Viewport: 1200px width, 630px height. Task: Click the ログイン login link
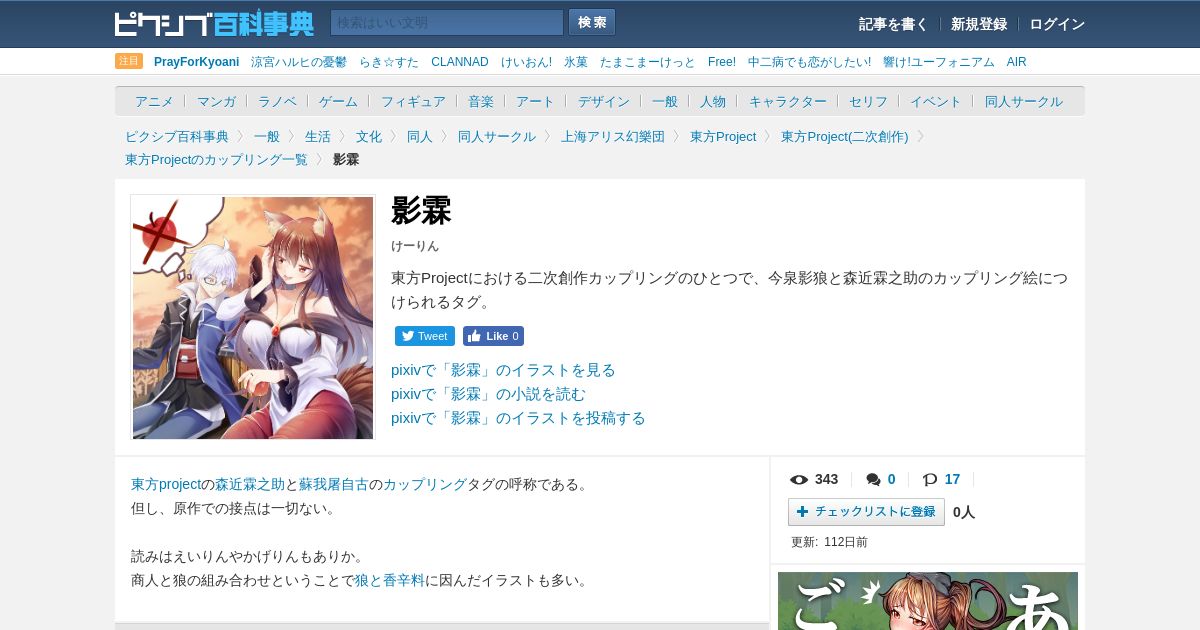point(1057,24)
